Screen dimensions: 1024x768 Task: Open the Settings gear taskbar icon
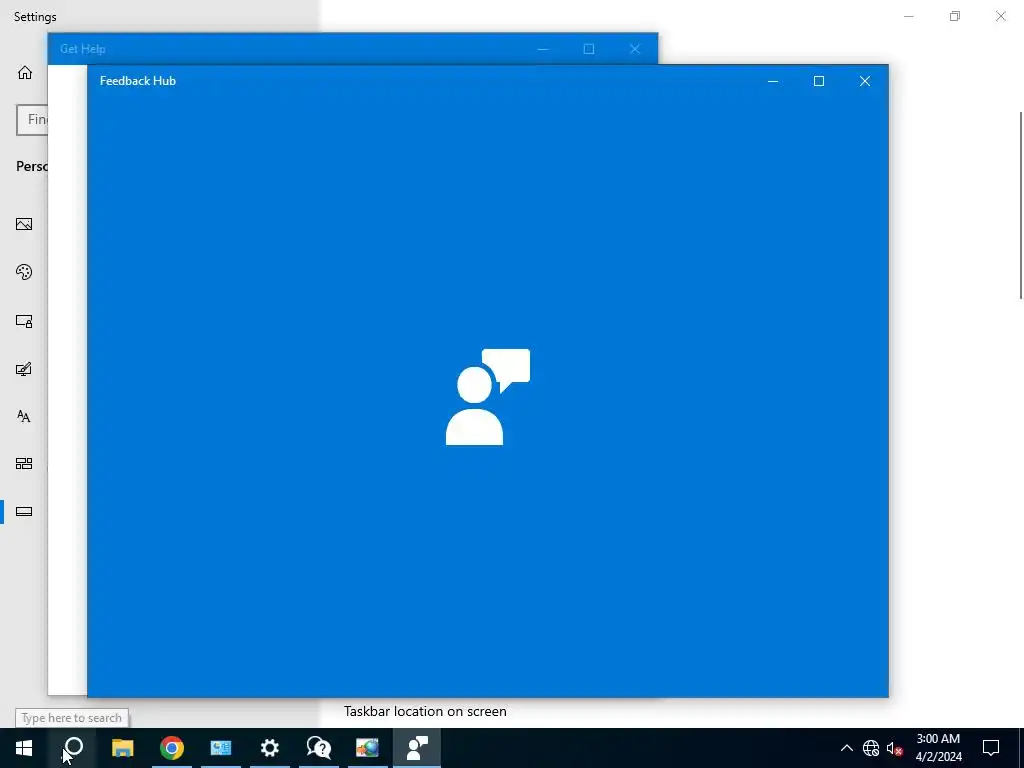(270, 748)
